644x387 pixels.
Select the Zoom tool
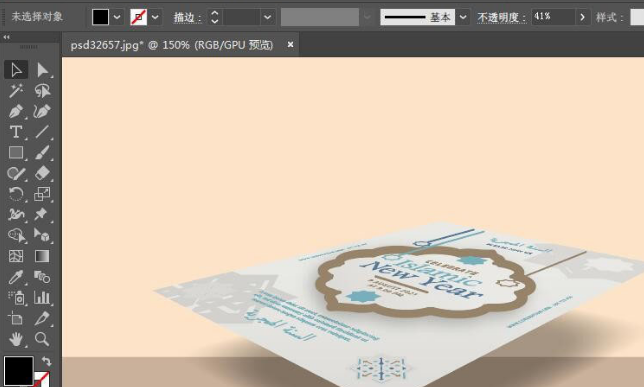click(x=42, y=339)
